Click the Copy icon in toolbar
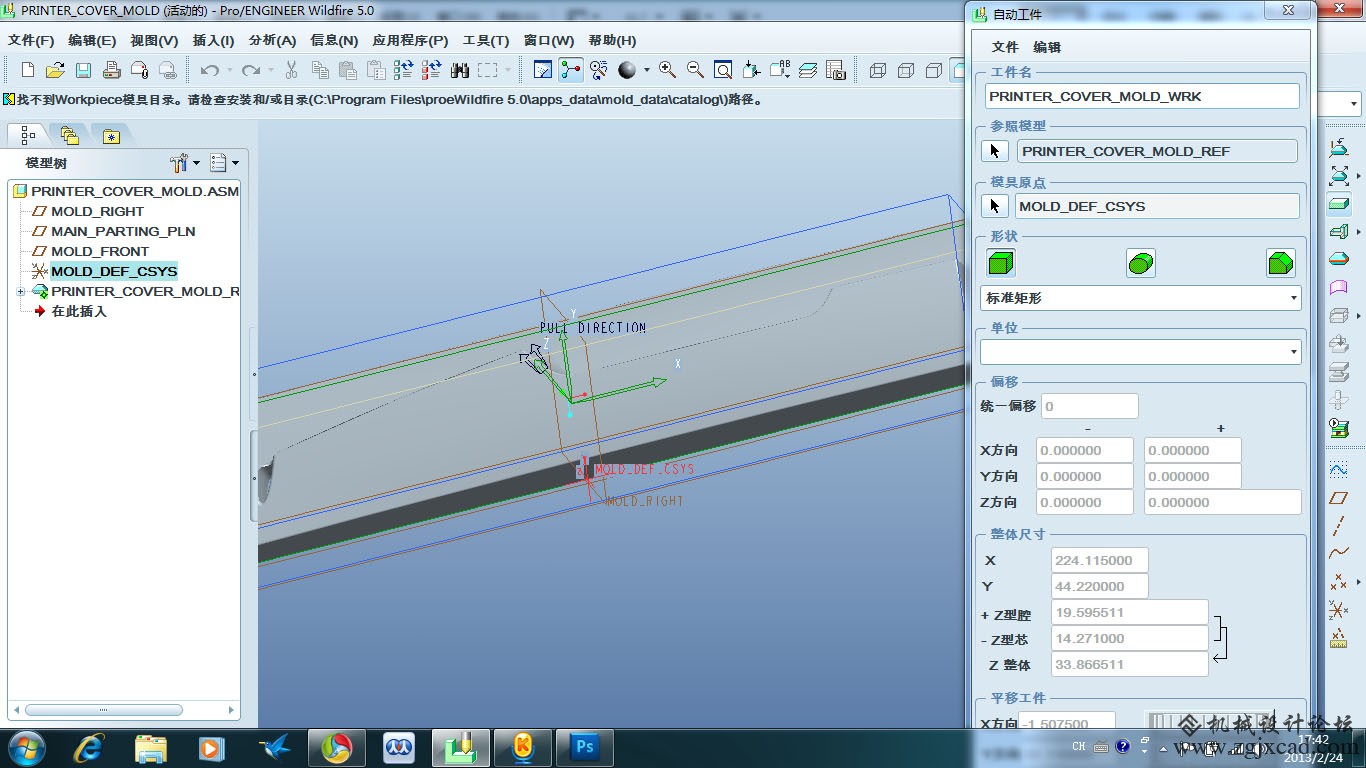 tap(320, 70)
